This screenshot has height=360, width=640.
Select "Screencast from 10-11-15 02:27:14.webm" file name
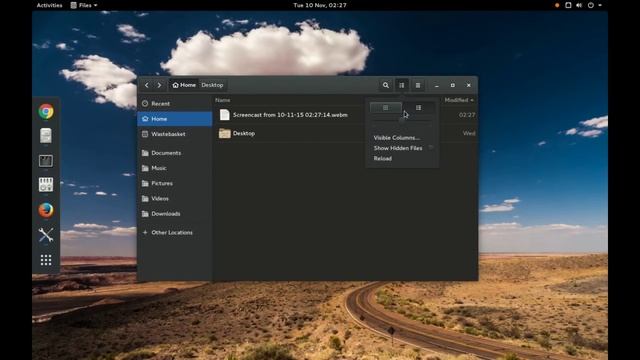(x=290, y=115)
